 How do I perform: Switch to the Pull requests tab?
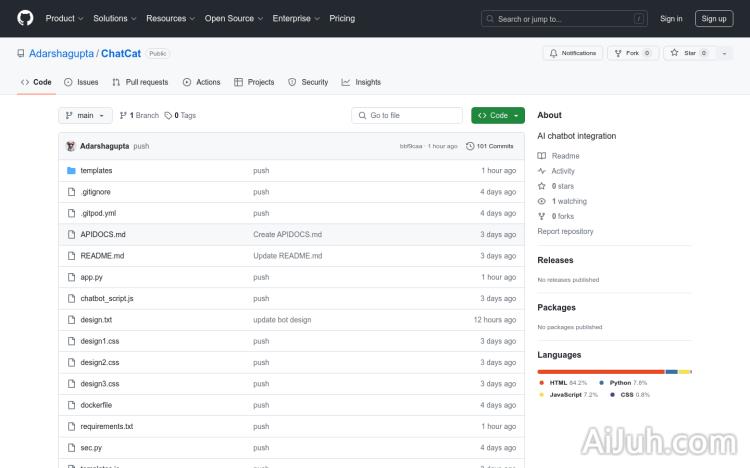(140, 82)
